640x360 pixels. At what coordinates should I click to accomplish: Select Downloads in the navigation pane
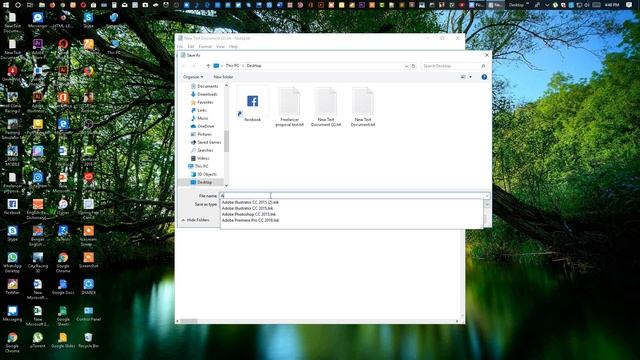[204, 94]
